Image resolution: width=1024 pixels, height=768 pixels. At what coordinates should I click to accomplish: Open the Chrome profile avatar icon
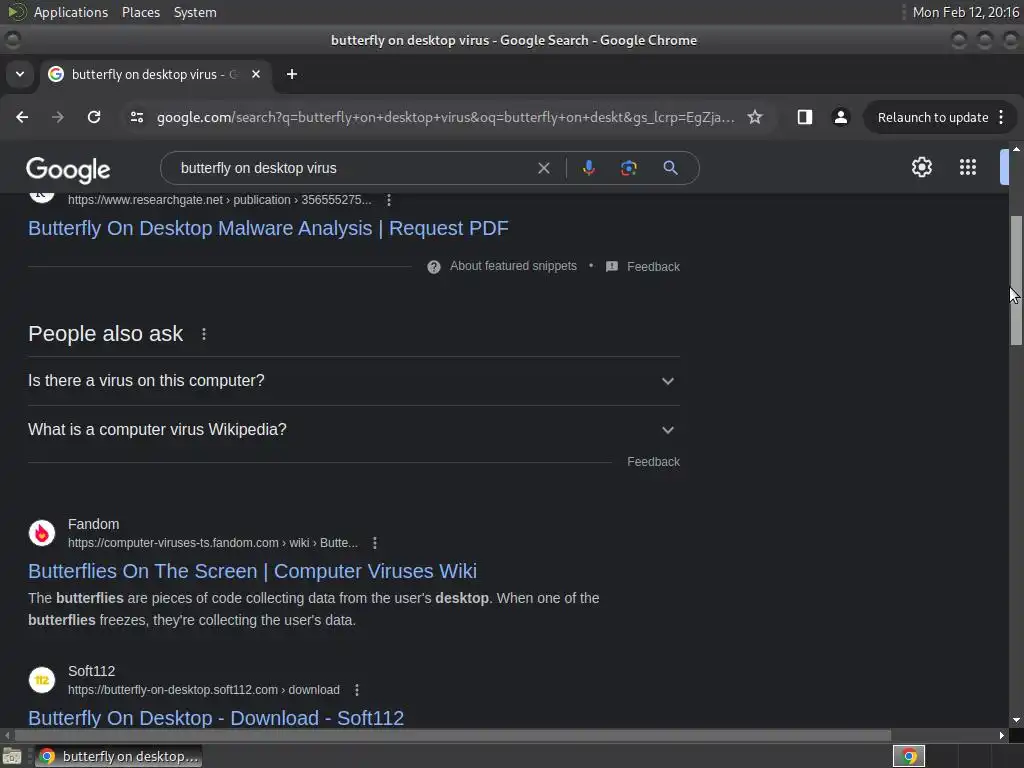click(840, 117)
